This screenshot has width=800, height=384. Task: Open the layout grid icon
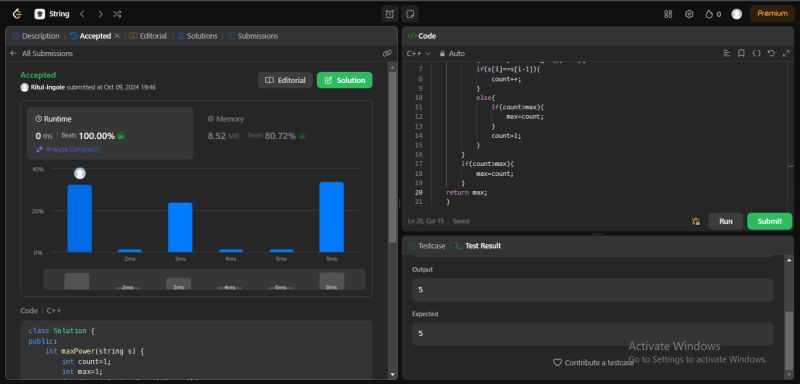[x=668, y=14]
